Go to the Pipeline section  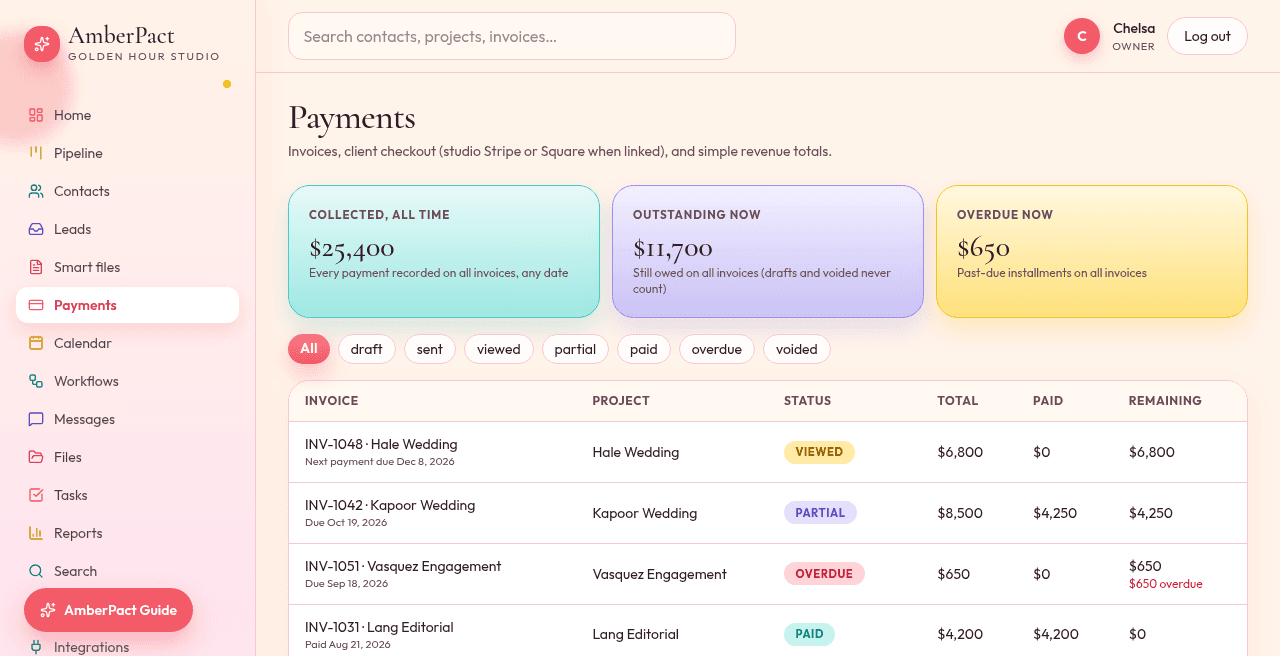click(127, 153)
